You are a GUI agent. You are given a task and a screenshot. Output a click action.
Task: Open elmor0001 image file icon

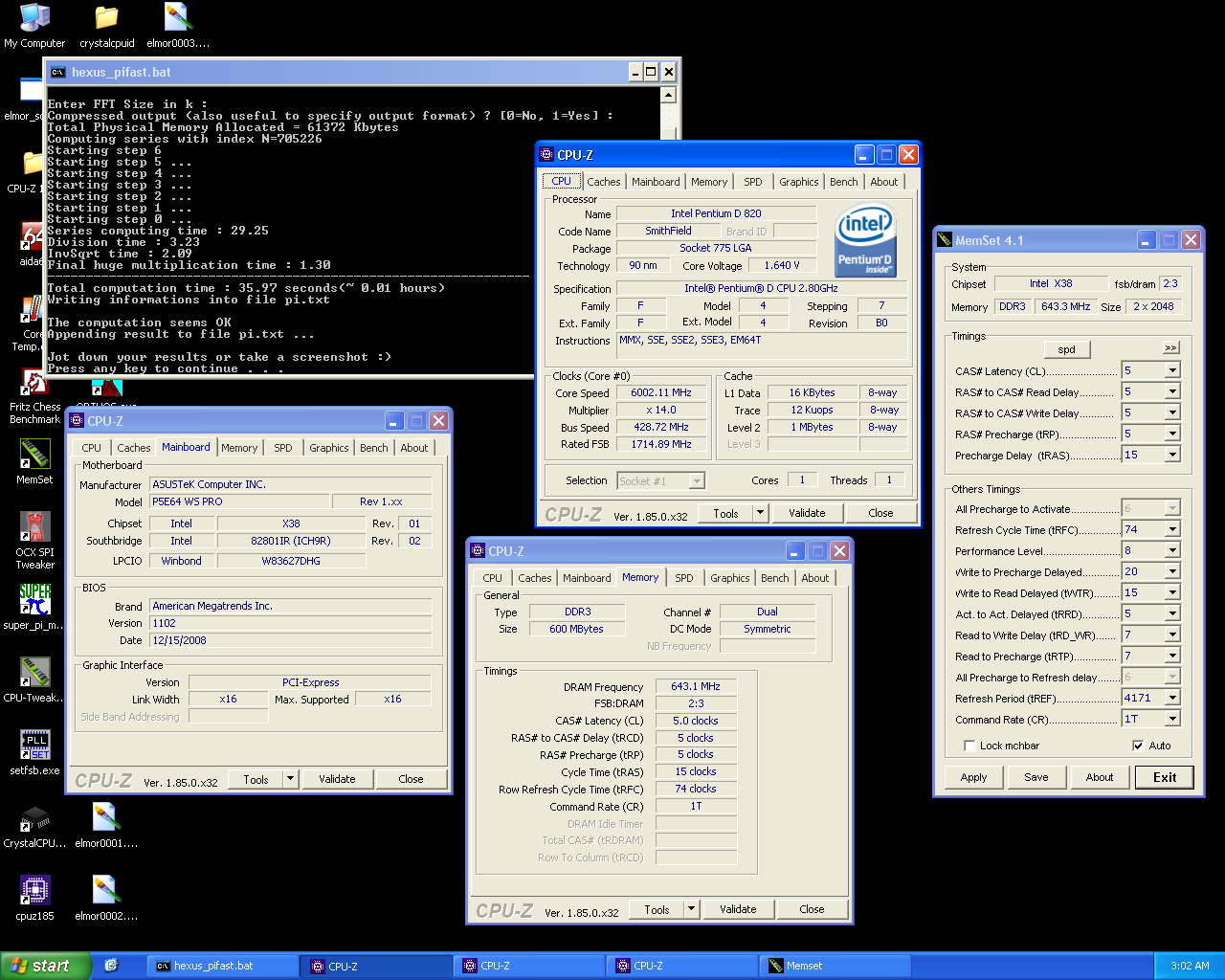(106, 825)
